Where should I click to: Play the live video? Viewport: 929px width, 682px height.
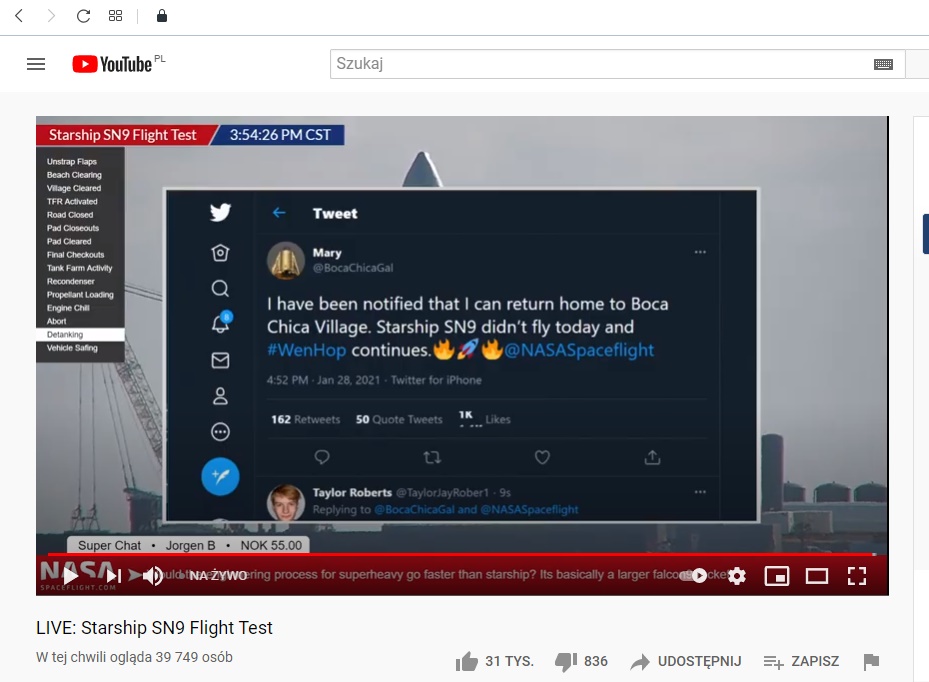coord(71,576)
